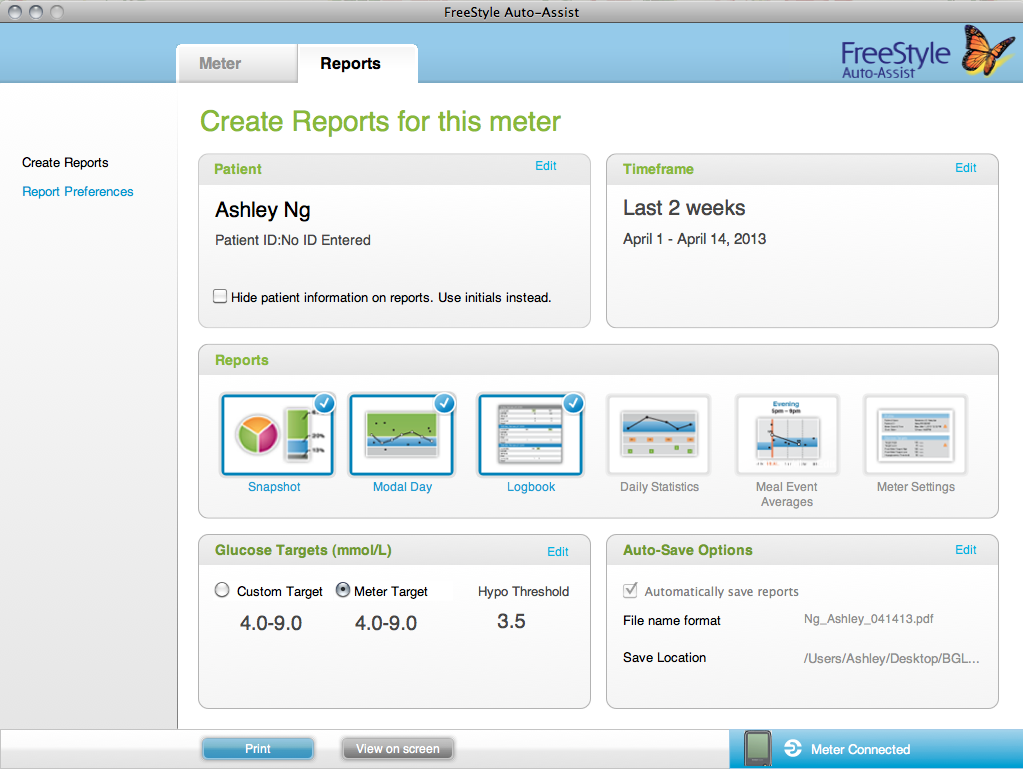Edit the Glucose Targets section

pos(557,551)
